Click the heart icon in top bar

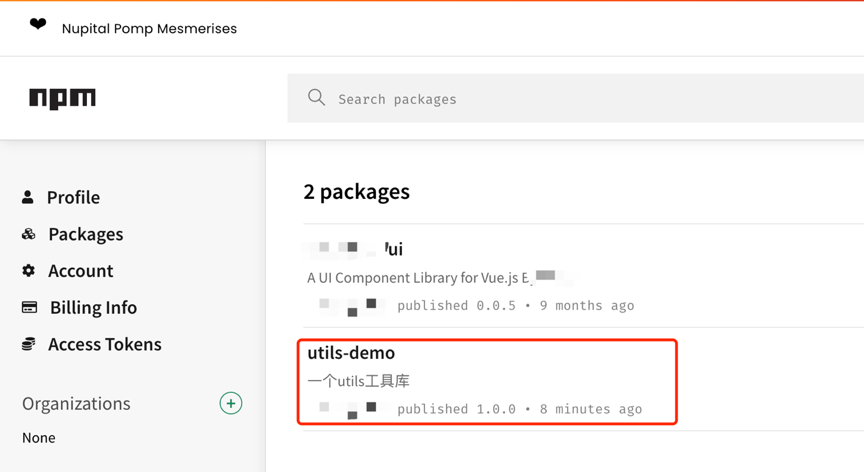point(38,25)
